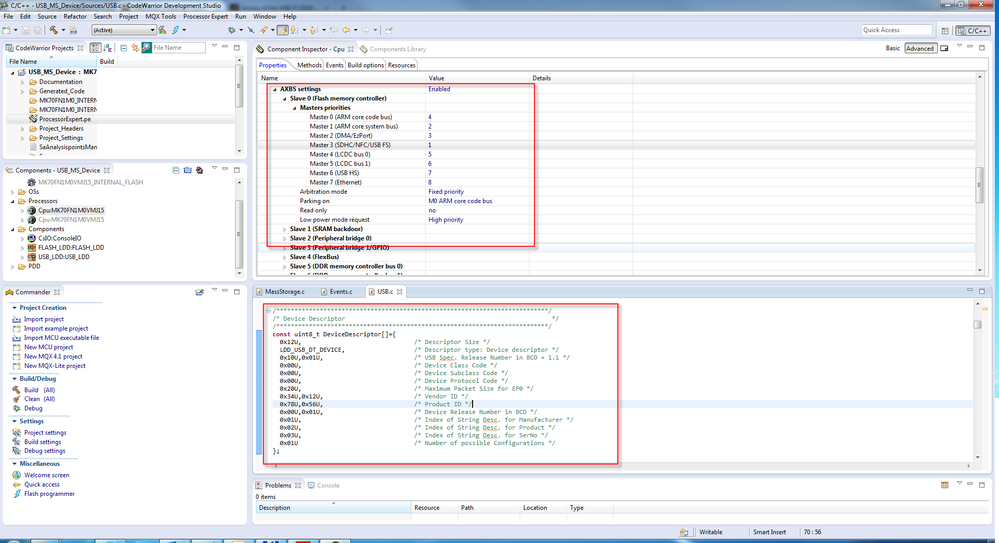The width and height of the screenshot is (999, 543).
Task: Click the flash programmer lightning icon
Action: pos(175,30)
